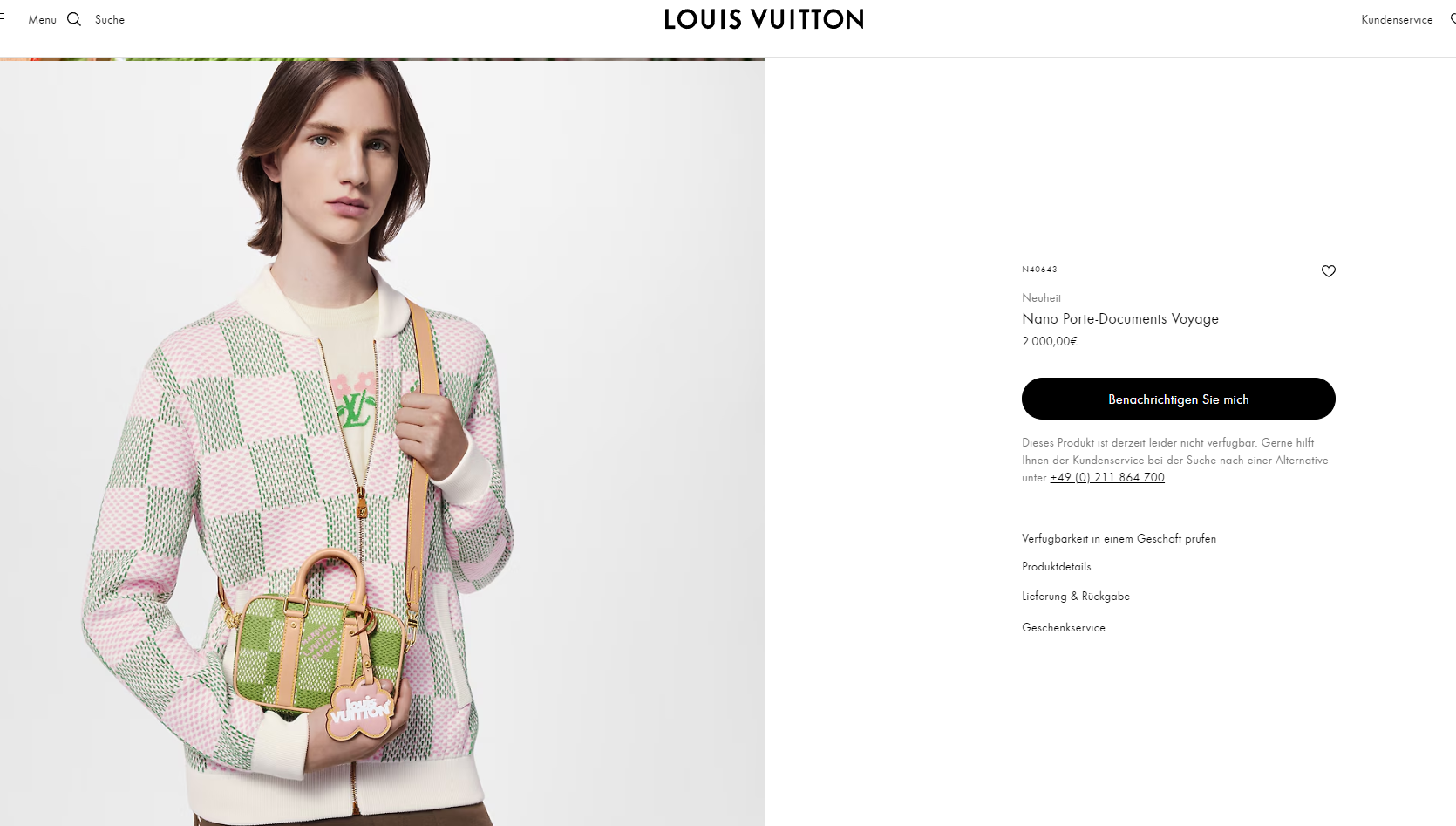Click the Louis Vuitton logo
Screen dimensions: 1456x826
[x=764, y=19]
